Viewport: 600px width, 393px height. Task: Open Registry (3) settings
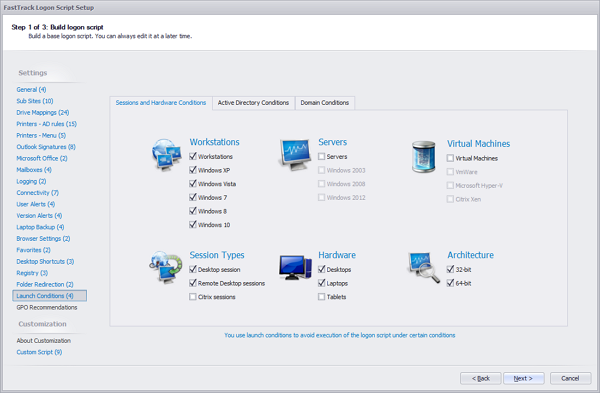(32, 273)
